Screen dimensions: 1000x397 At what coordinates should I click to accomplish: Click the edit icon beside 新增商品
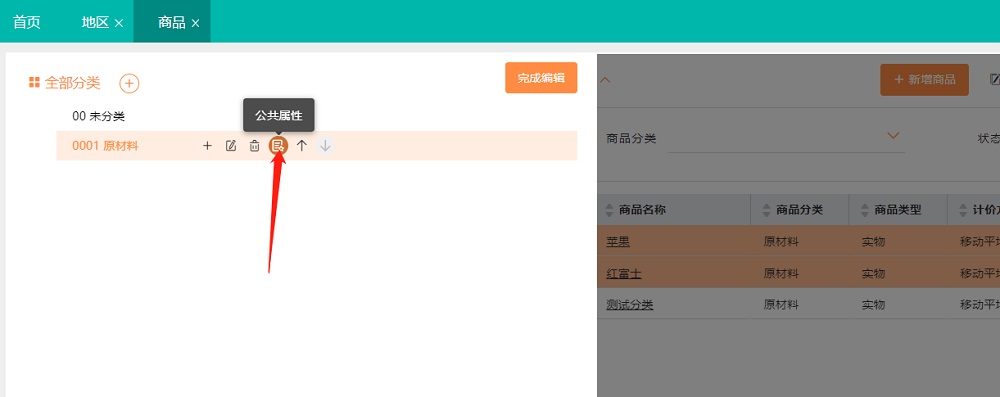[x=994, y=79]
